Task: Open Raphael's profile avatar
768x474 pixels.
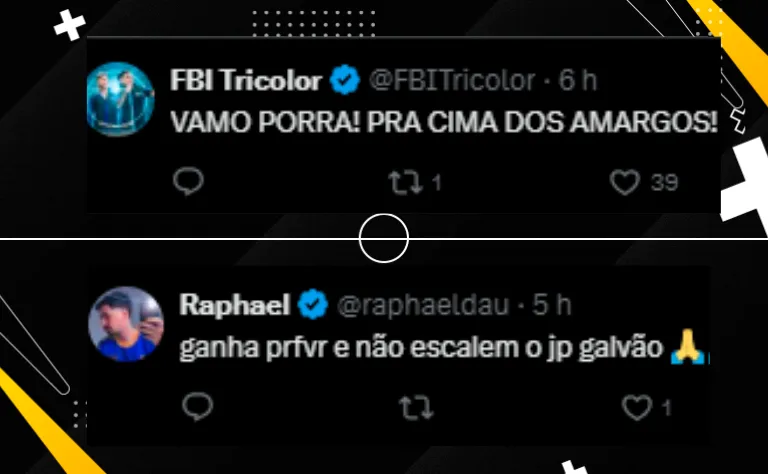Action: [125, 324]
